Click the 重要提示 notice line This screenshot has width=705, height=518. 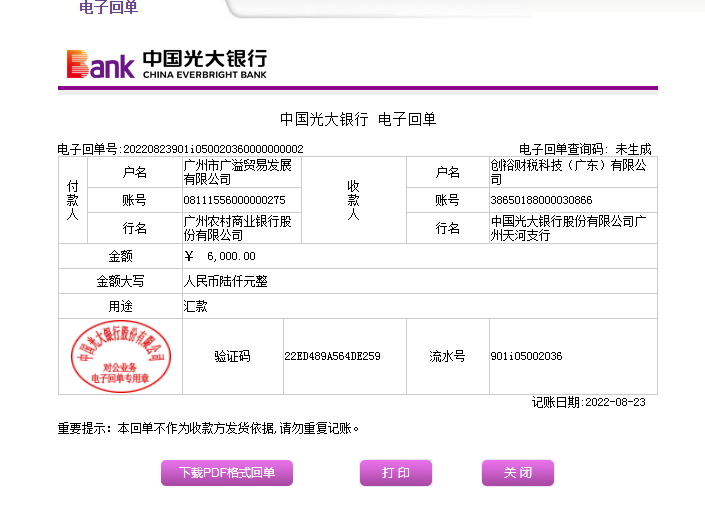tap(208, 428)
